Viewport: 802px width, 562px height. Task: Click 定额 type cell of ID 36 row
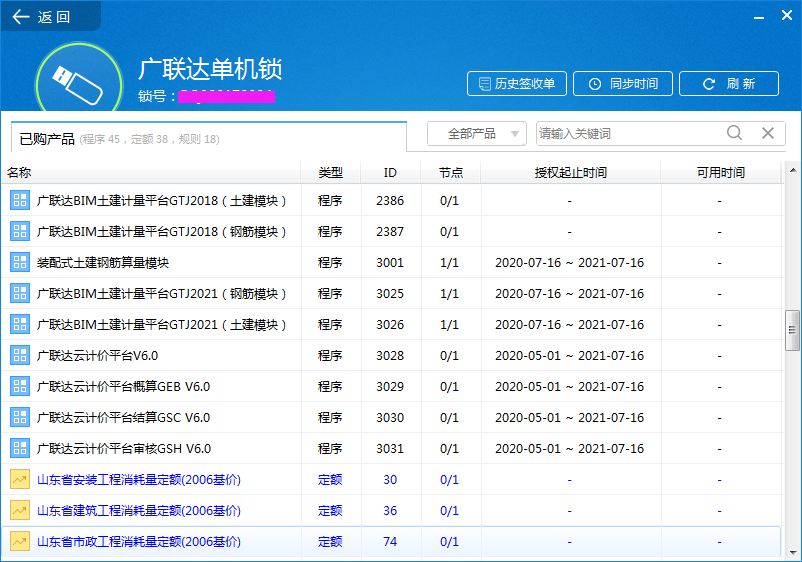click(330, 510)
